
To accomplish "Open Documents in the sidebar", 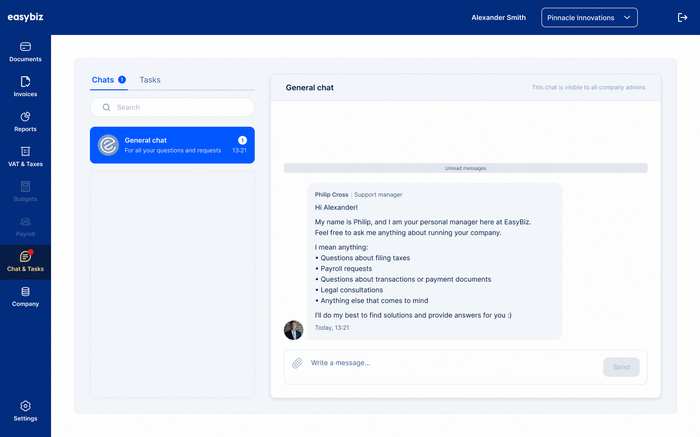I will click(25, 52).
